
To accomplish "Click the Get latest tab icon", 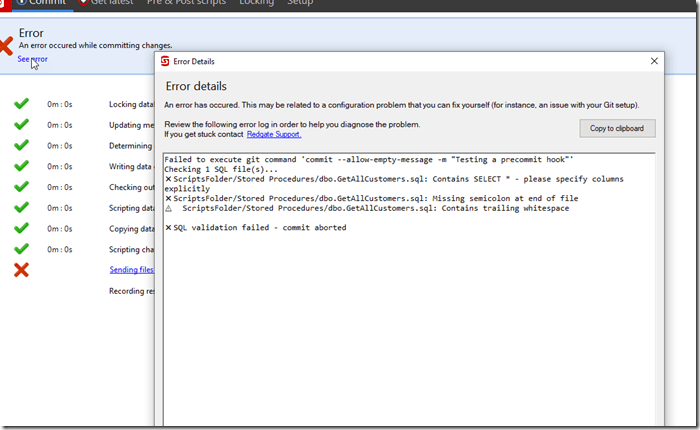I will (x=83, y=3).
